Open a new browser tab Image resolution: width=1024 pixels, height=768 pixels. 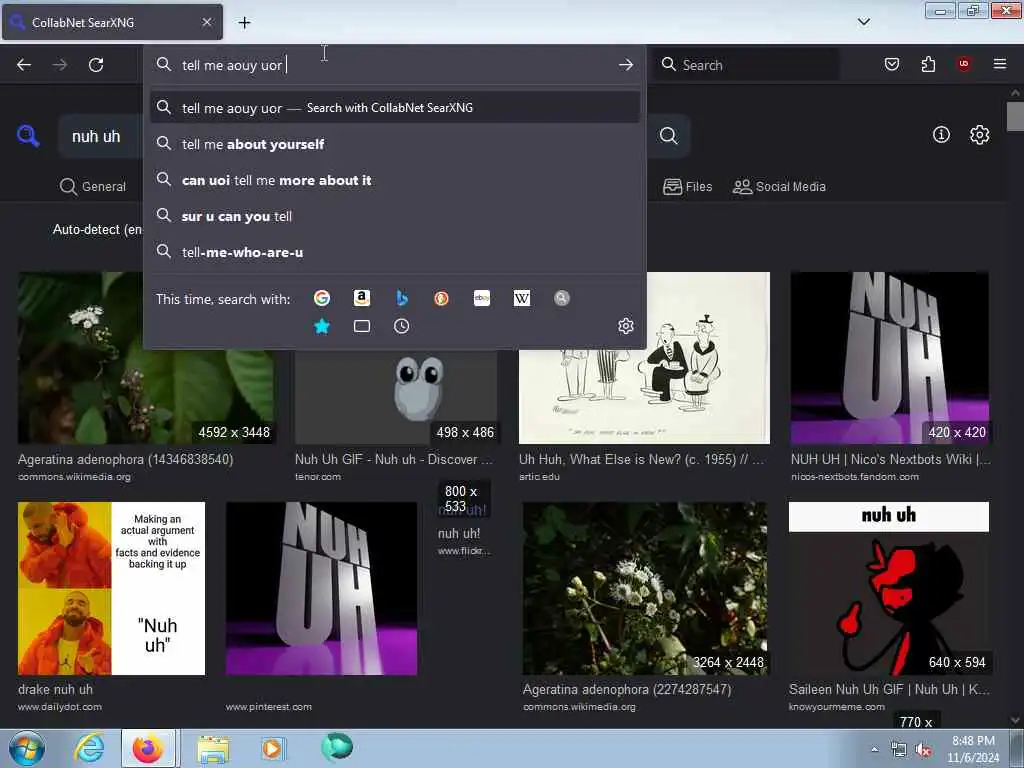(x=244, y=22)
